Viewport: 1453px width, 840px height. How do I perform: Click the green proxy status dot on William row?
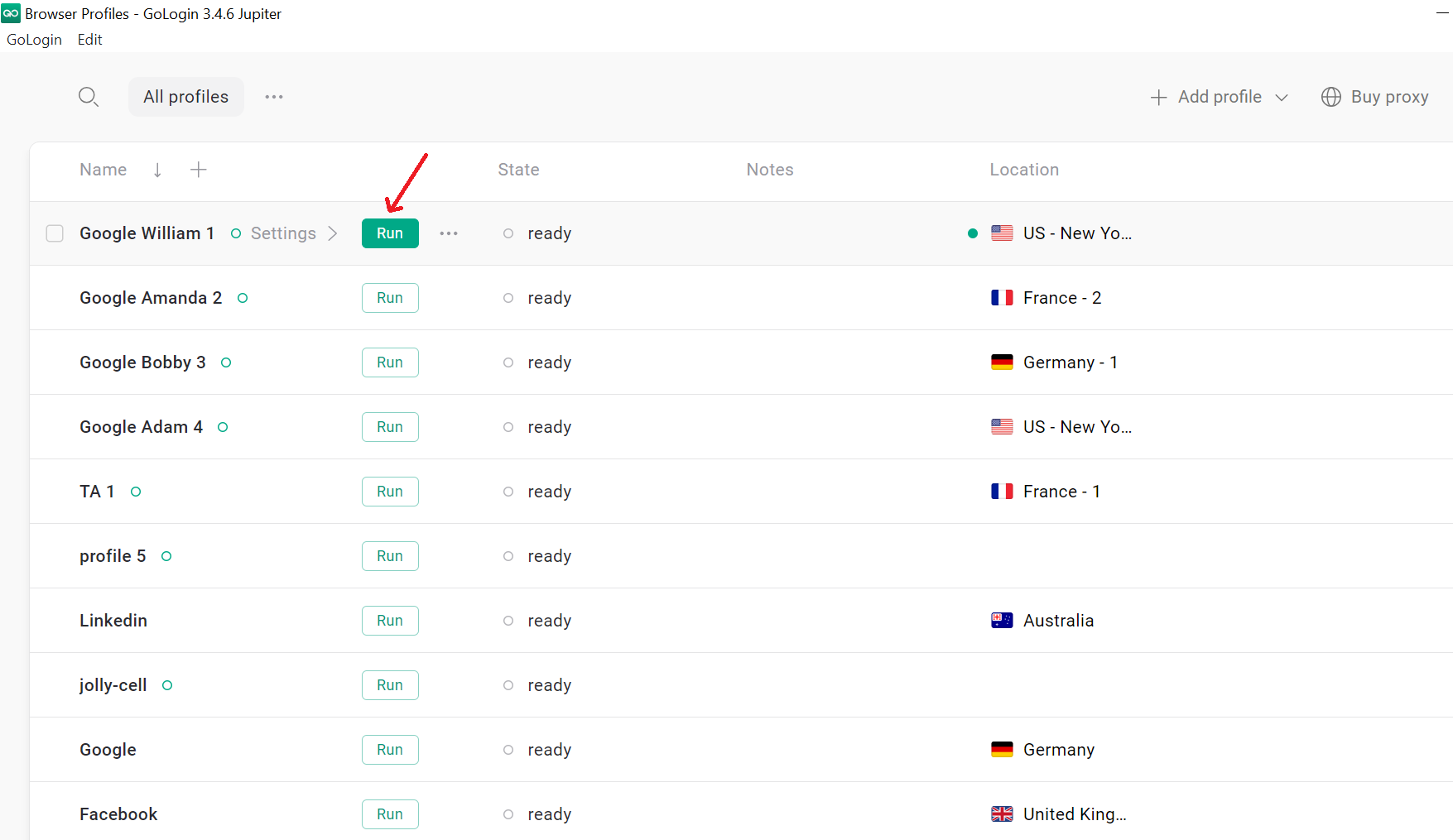coord(973,233)
